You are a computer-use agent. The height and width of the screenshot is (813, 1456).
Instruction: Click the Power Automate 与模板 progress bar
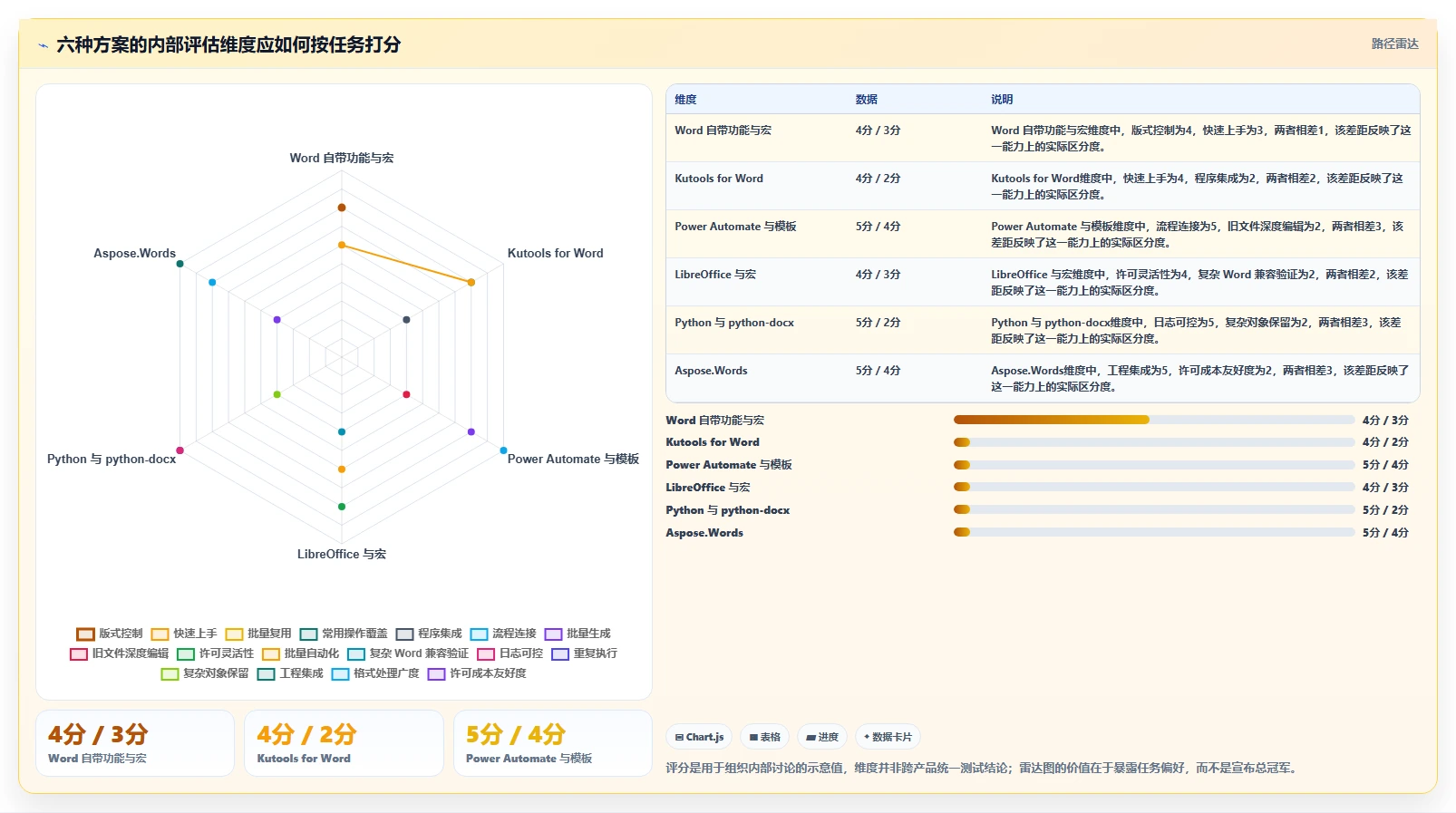[1153, 465]
